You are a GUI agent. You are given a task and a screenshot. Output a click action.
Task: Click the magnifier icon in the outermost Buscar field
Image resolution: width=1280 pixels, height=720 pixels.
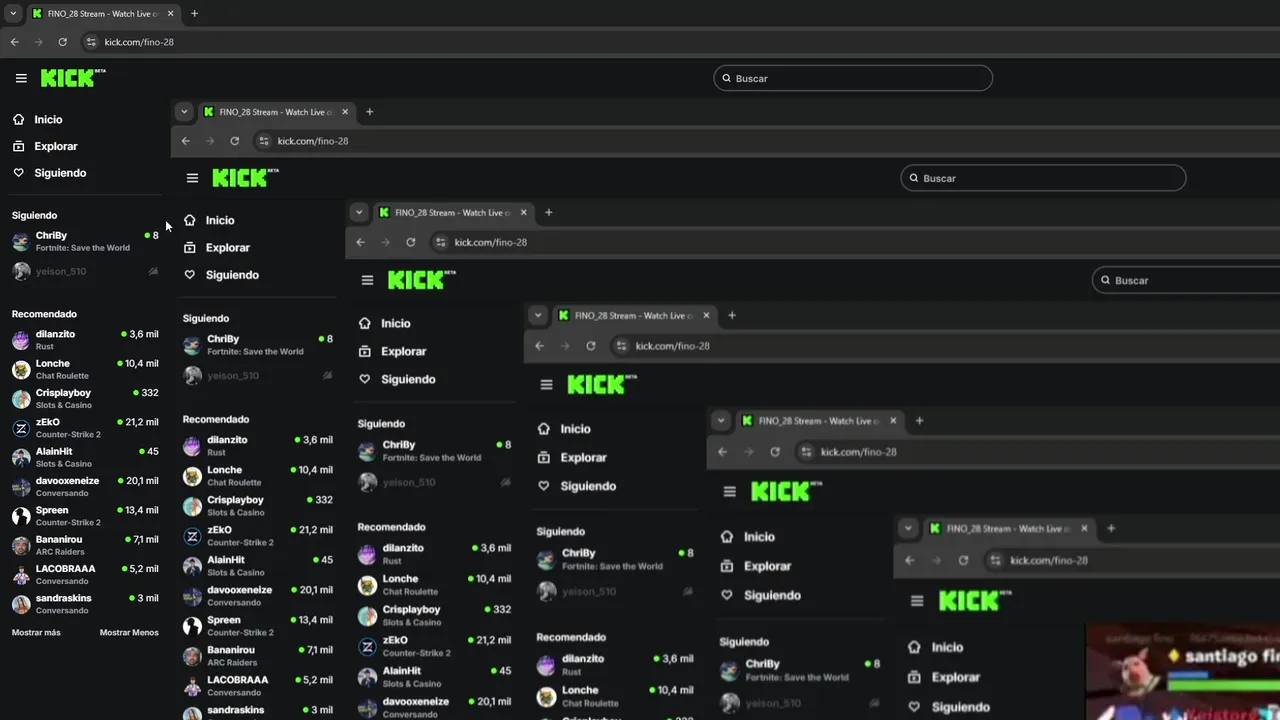point(727,78)
